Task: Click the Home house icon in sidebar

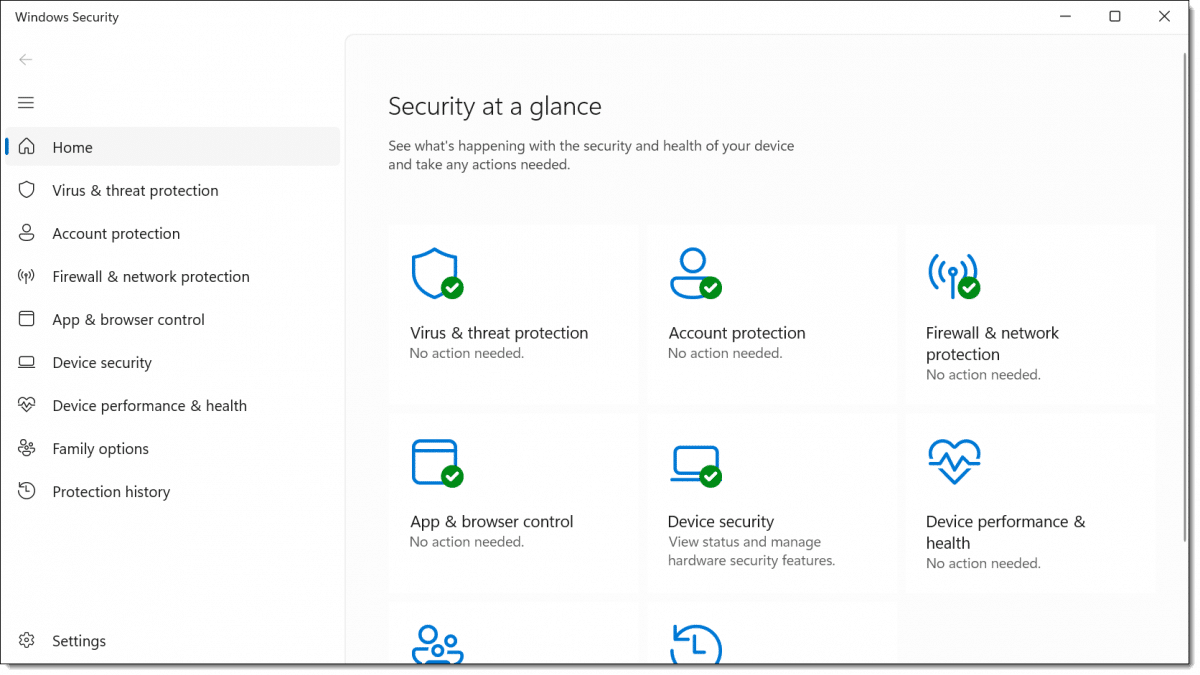Action: (27, 147)
